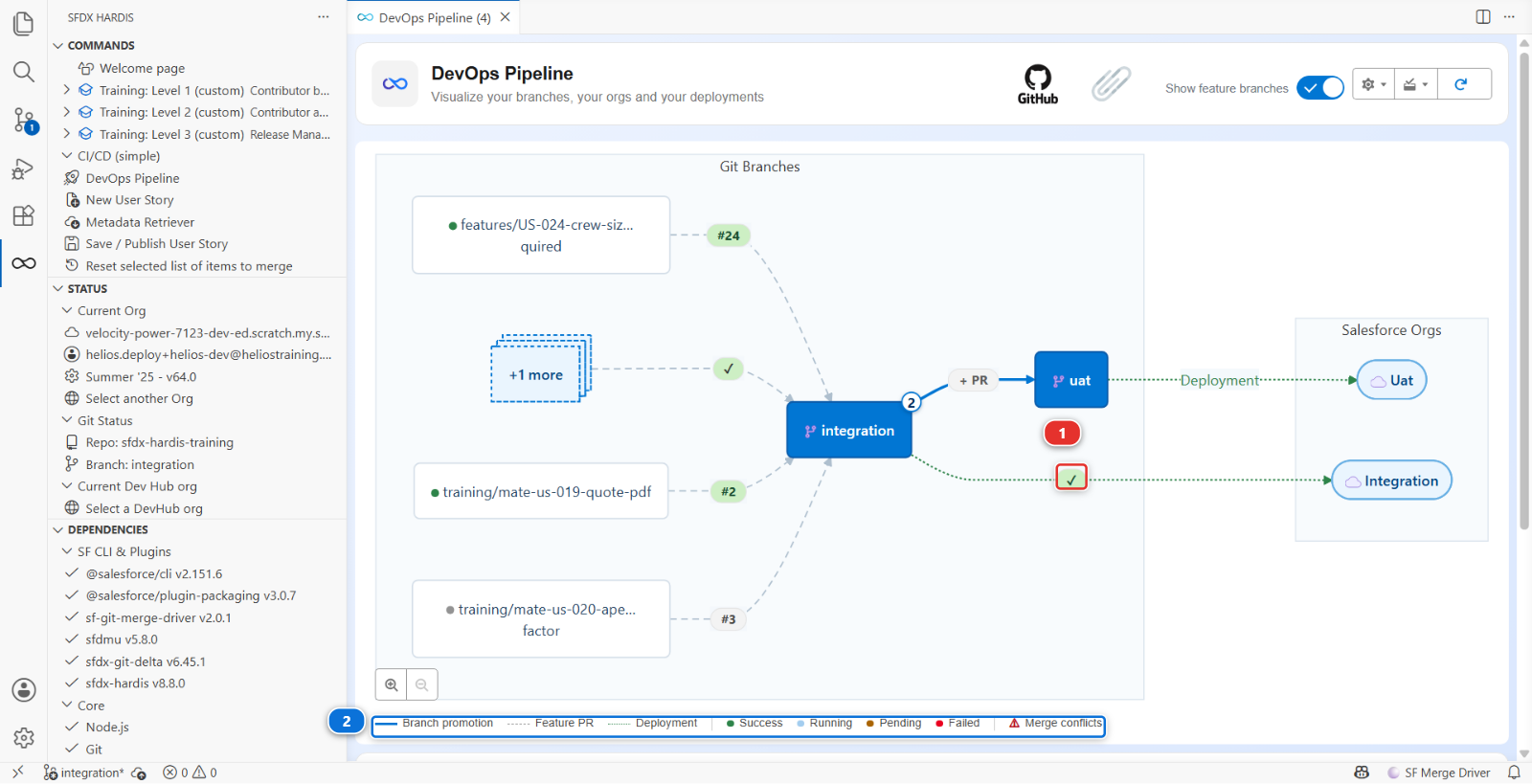Open the Run and Debug view
Screen dimensions: 1532x784
pos(24,169)
